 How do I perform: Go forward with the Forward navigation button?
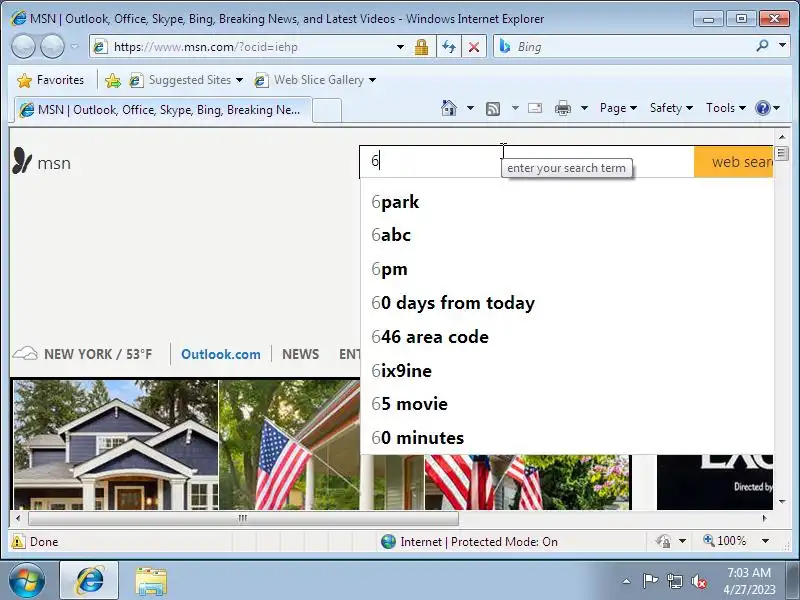click(x=52, y=46)
